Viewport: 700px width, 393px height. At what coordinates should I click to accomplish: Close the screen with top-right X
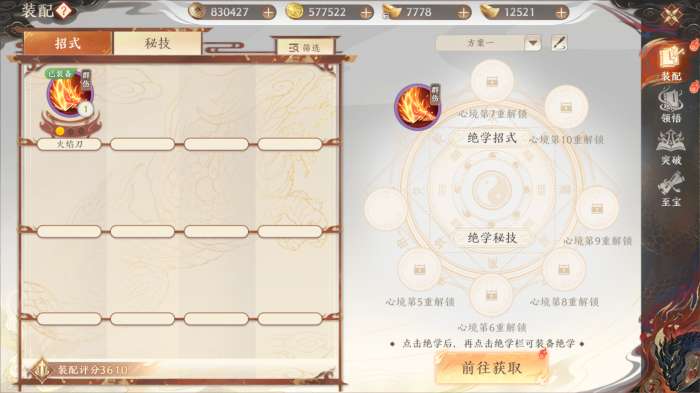[671, 16]
